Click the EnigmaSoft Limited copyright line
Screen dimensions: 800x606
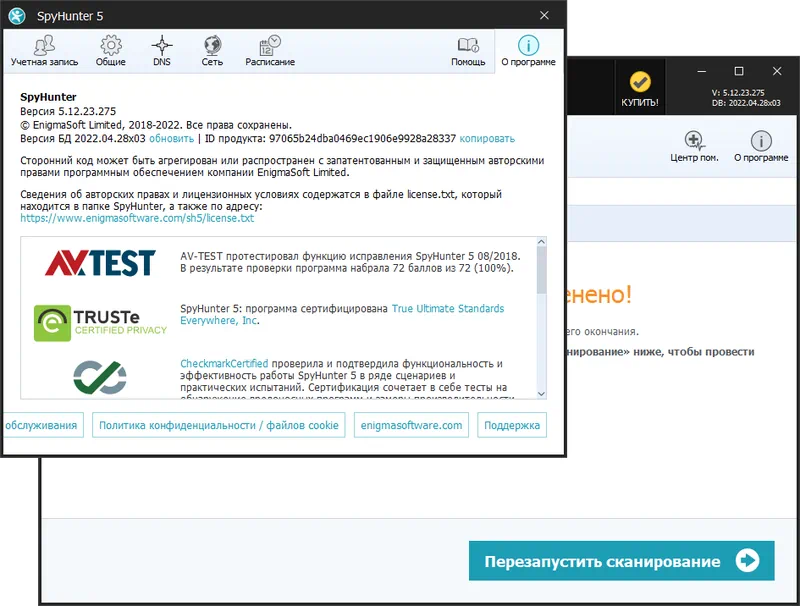click(x=156, y=125)
